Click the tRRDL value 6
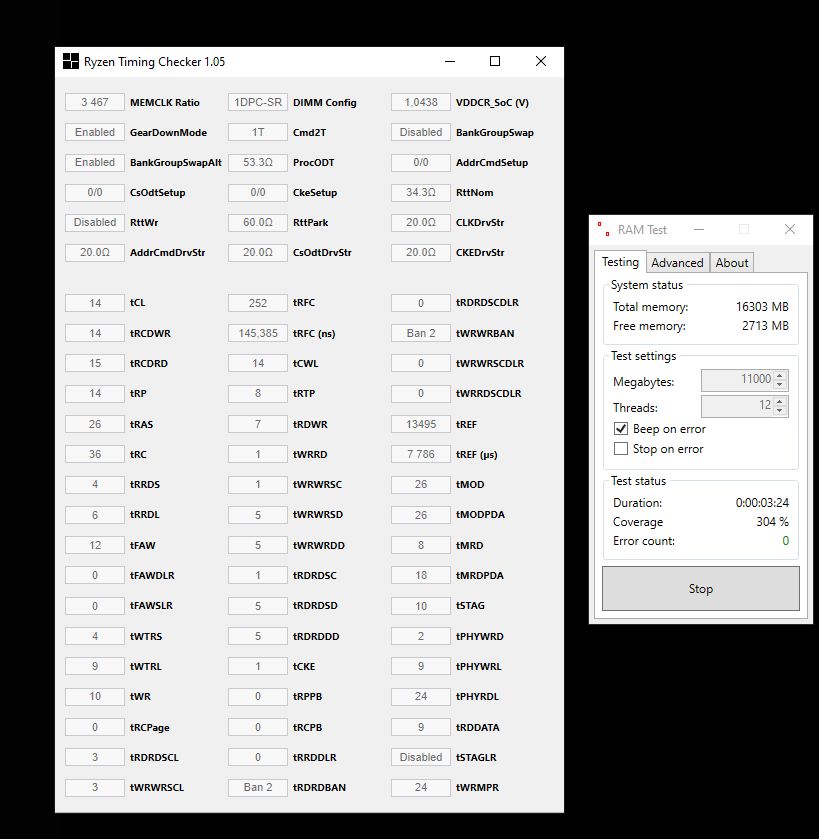819x839 pixels. [x=95, y=515]
